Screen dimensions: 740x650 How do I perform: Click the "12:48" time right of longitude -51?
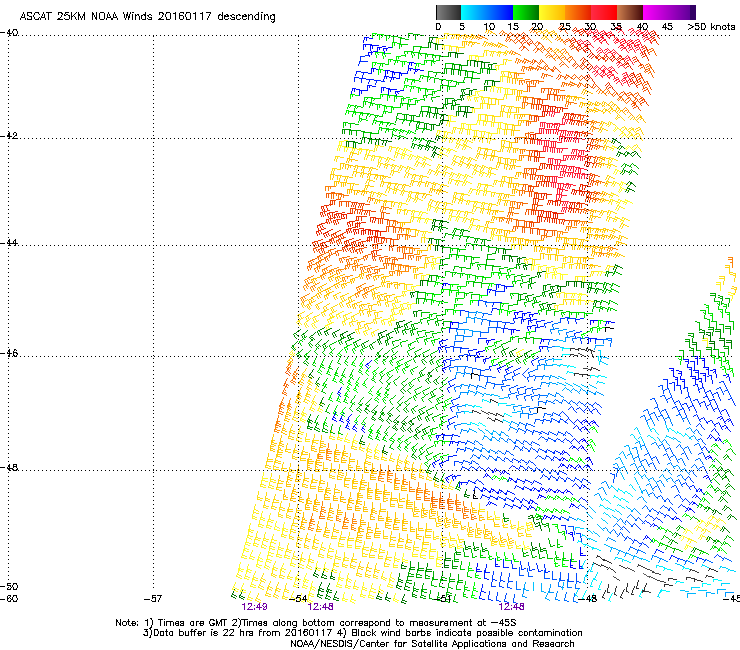(511, 607)
